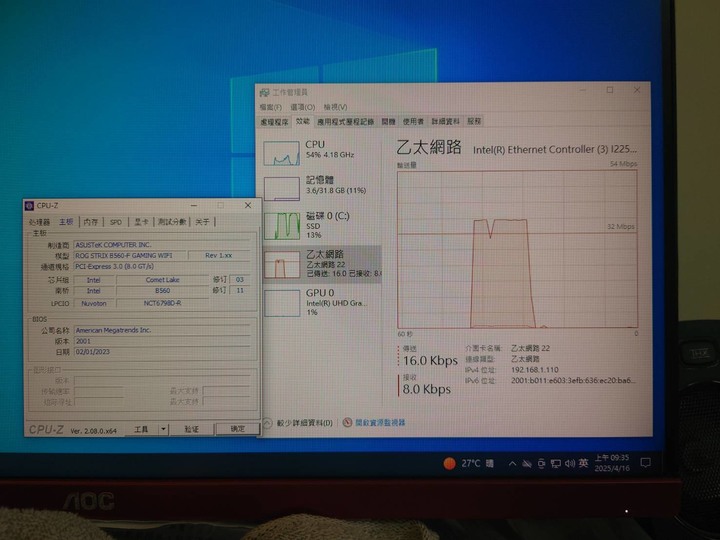Click the Comet Lake chipset field

pyautogui.click(x=163, y=280)
